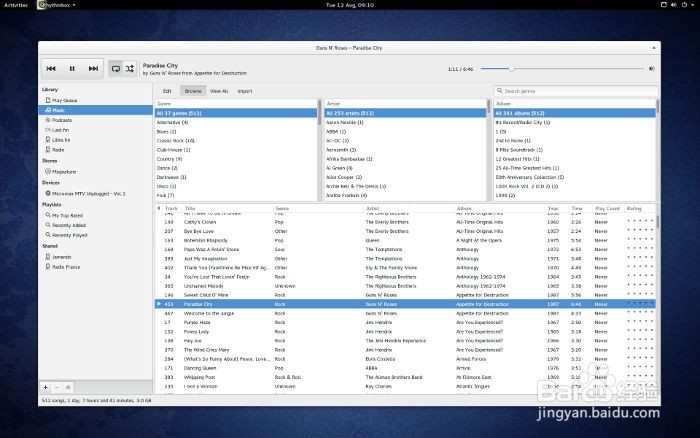Select Music in the Library sidebar
The width and height of the screenshot is (700, 438).
[96, 110]
